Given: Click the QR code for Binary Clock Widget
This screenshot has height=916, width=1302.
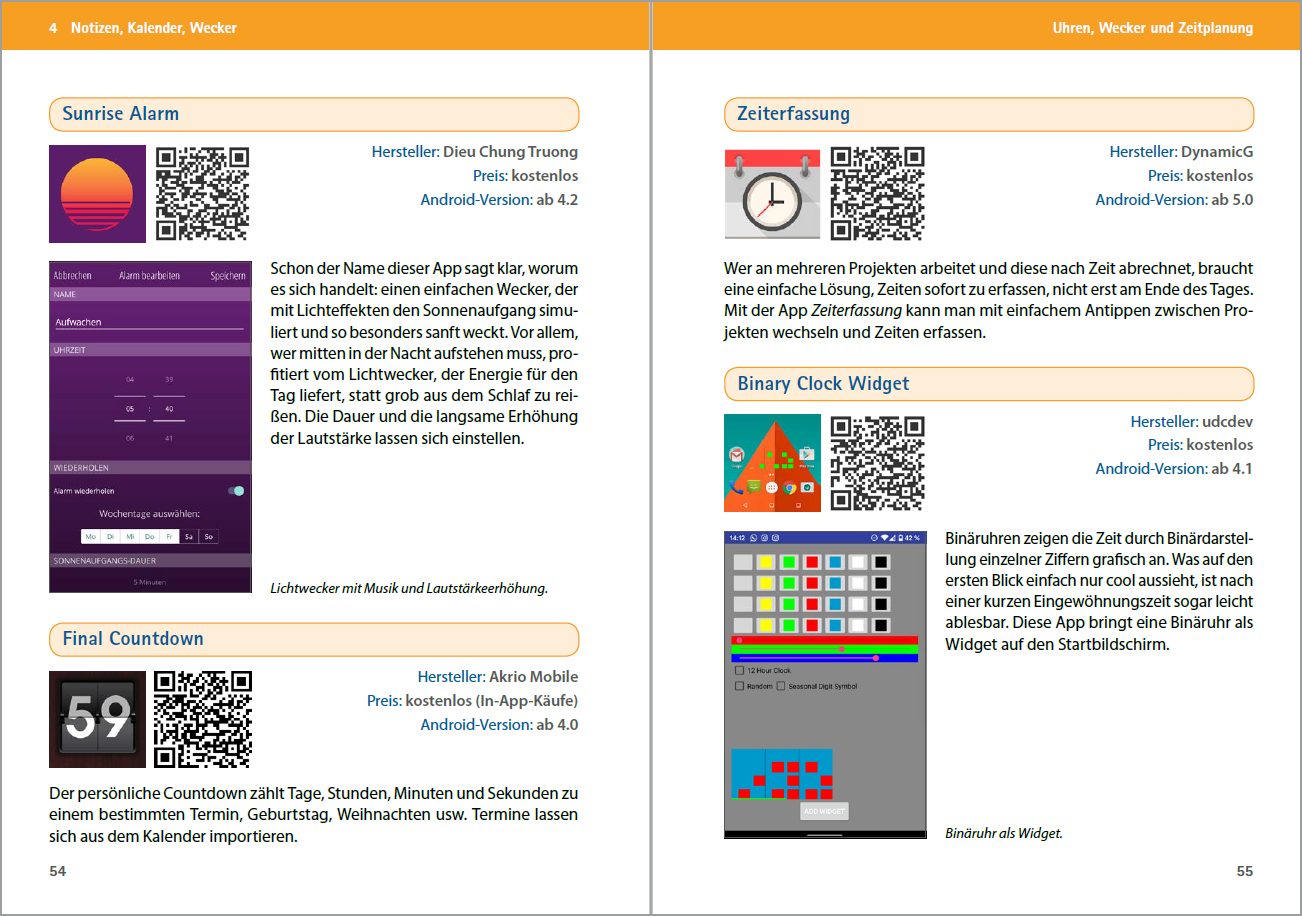Looking at the screenshot, I should tap(878, 463).
